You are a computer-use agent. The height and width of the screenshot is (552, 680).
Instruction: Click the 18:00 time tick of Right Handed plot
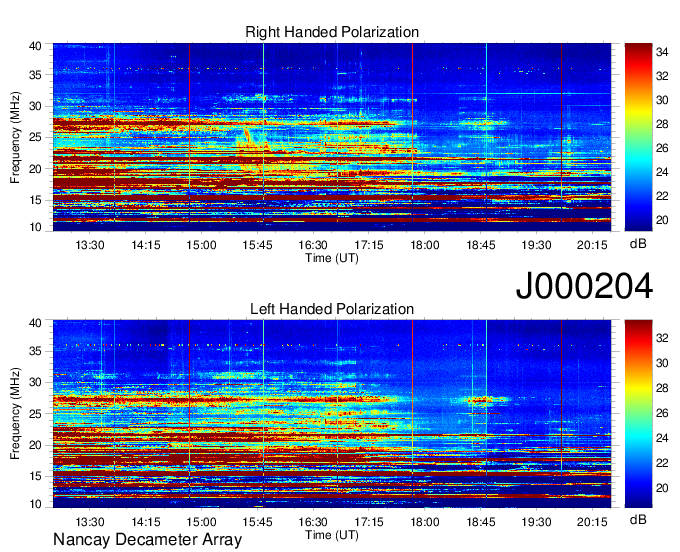pos(425,245)
